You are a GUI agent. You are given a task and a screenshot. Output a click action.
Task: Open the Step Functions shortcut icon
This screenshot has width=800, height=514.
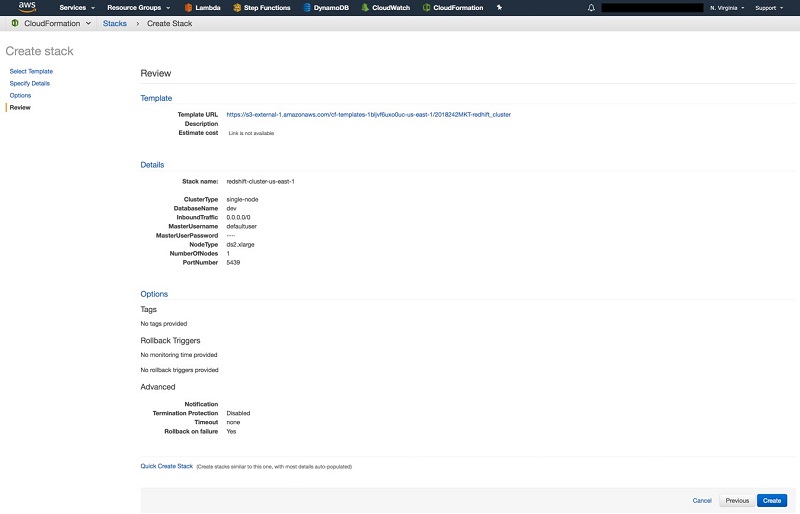pos(237,8)
